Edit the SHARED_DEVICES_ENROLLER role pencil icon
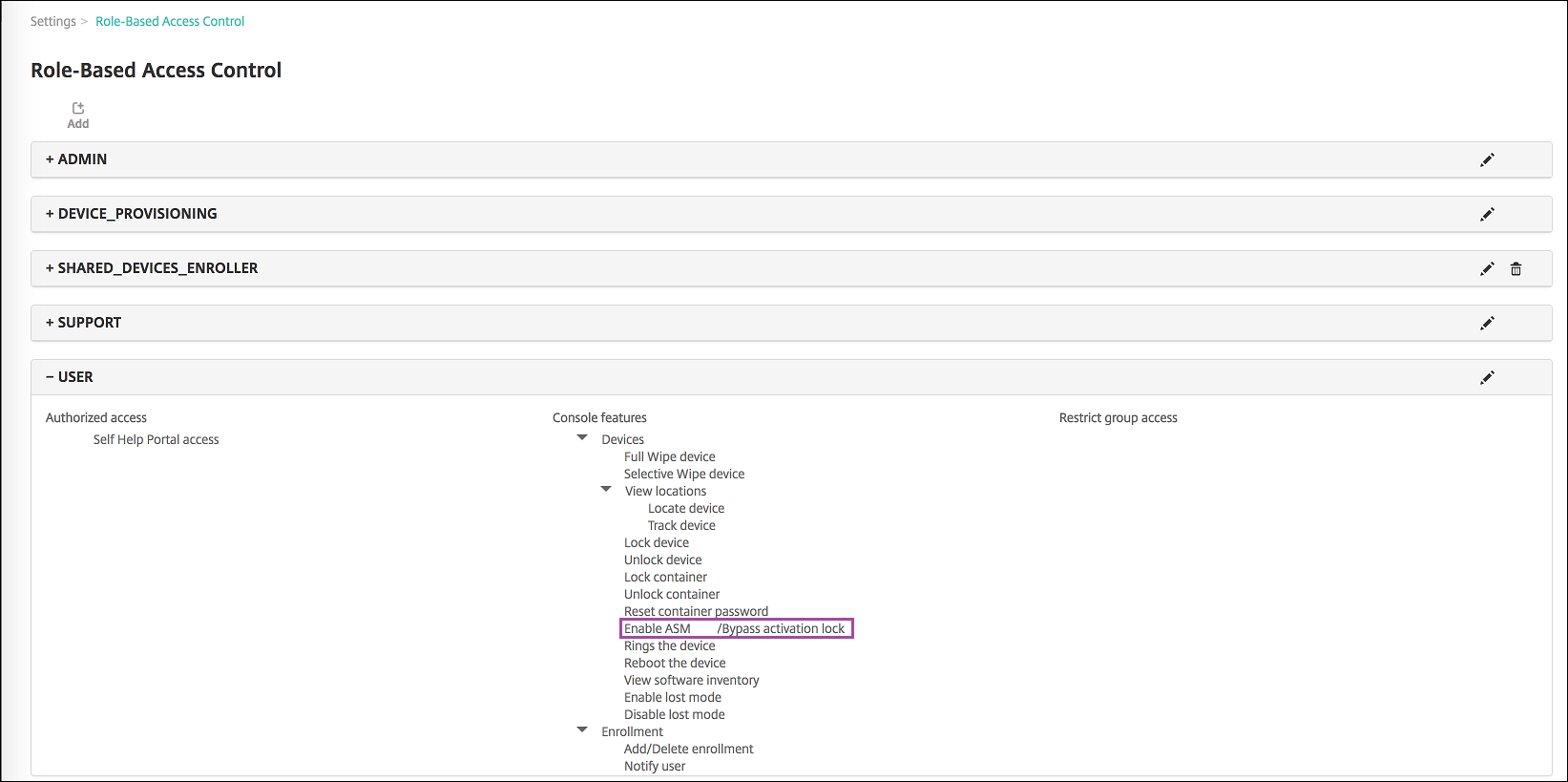The width and height of the screenshot is (1568, 782). point(1487,269)
